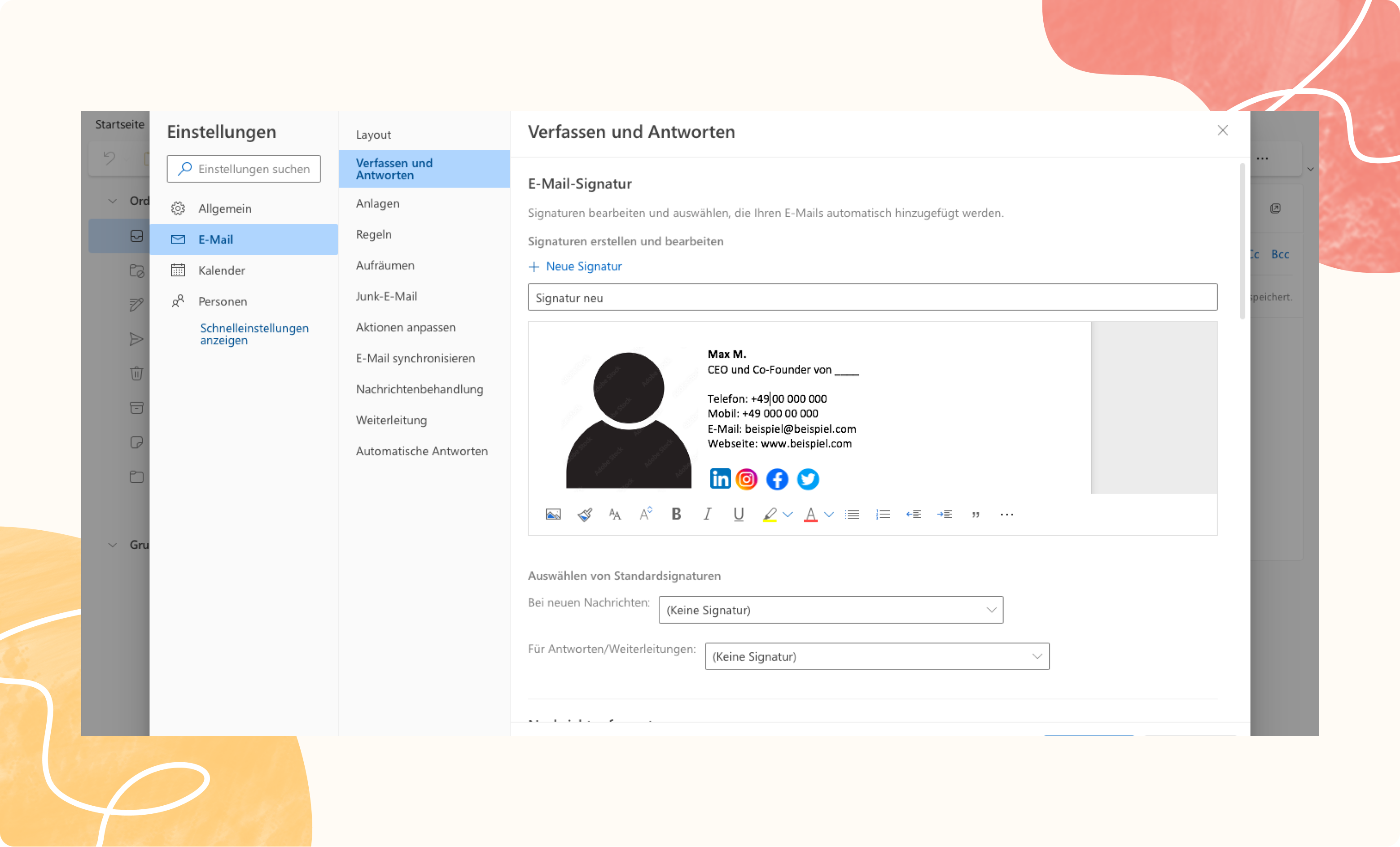1400x847 pixels.
Task: Click the red font color button
Action: coord(810,514)
